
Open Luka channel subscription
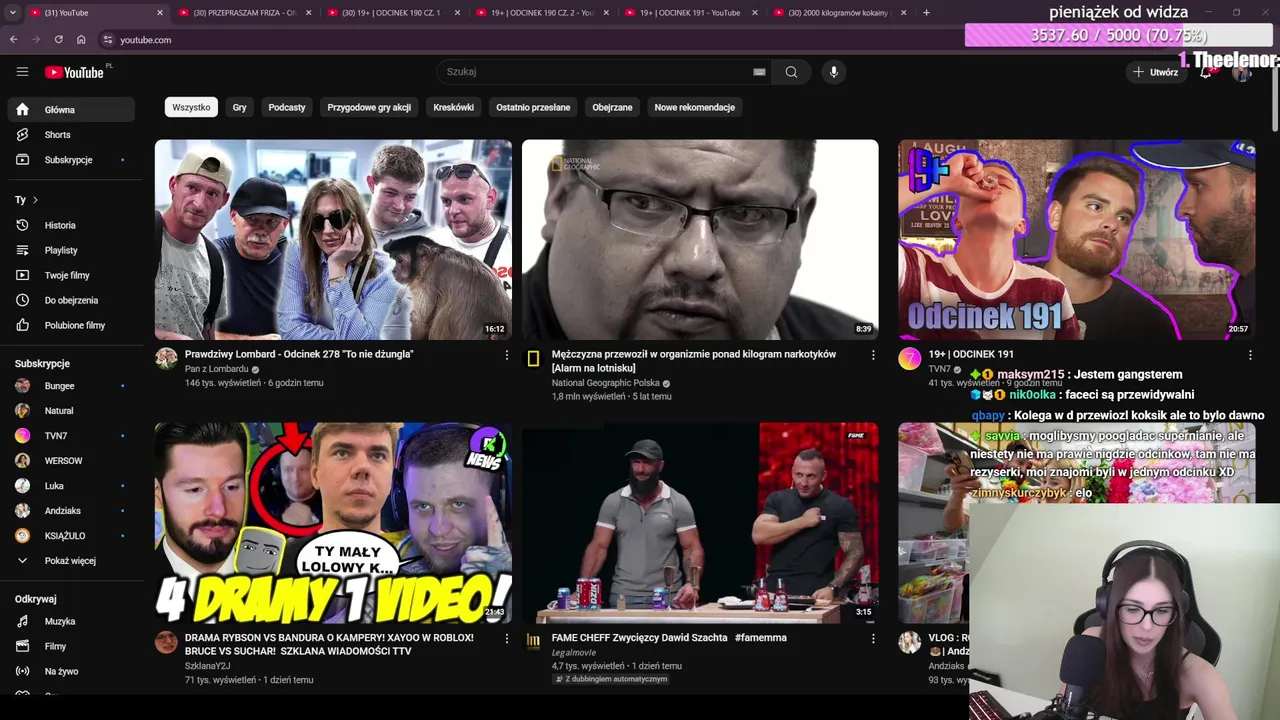(71, 486)
